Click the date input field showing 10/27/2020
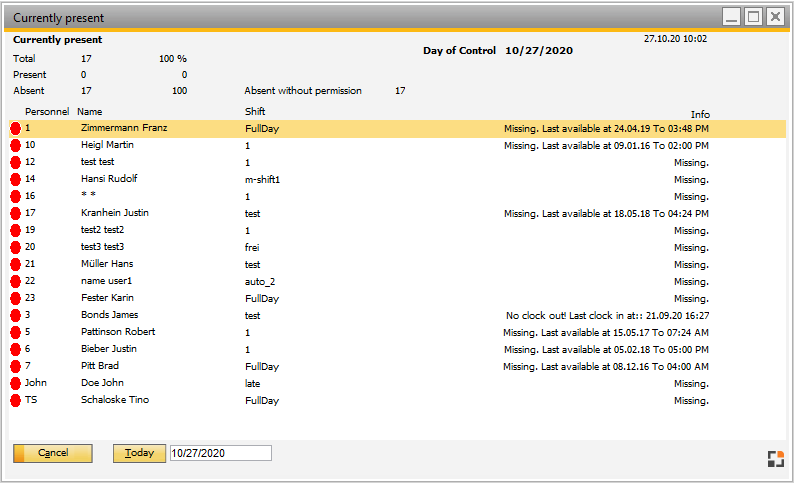Screen dimensions: 795x485 tap(220, 453)
